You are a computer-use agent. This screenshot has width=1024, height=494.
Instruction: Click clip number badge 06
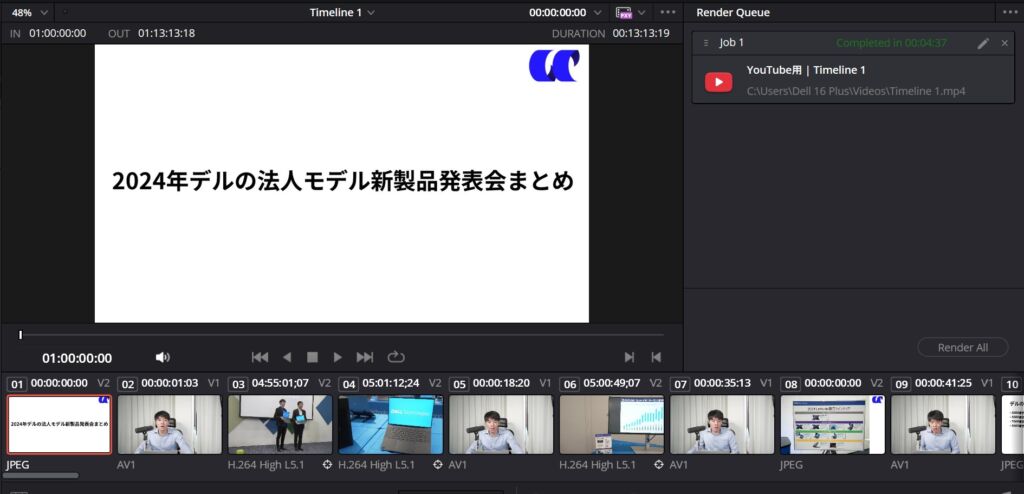[x=569, y=384]
